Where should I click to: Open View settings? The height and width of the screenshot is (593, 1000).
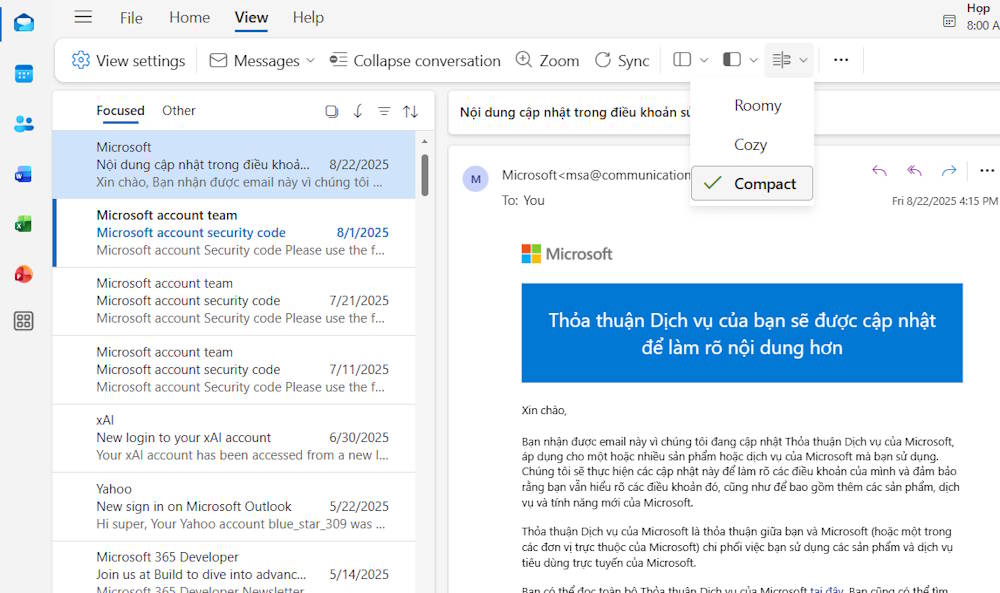(x=127, y=60)
